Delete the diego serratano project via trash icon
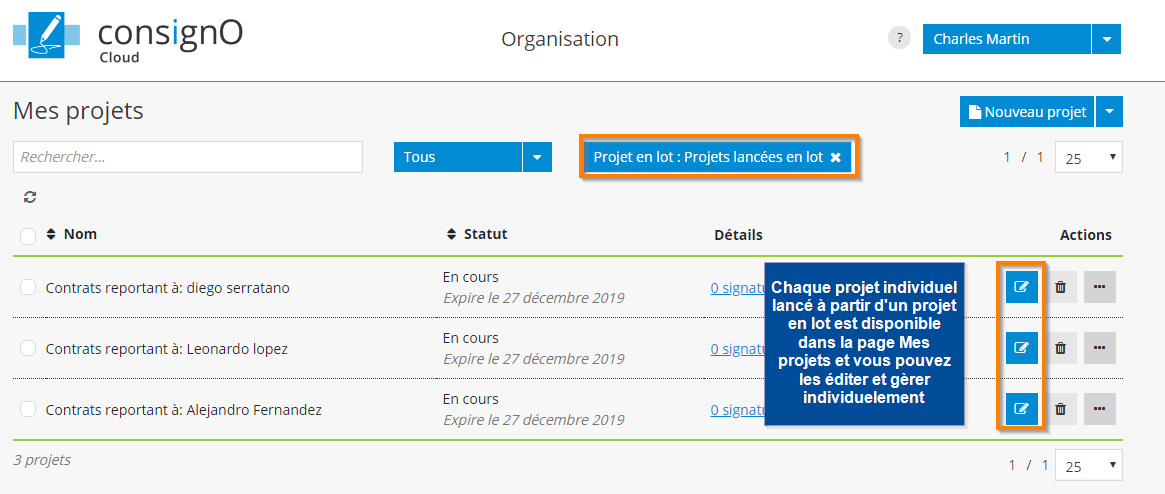 pyautogui.click(x=1060, y=287)
